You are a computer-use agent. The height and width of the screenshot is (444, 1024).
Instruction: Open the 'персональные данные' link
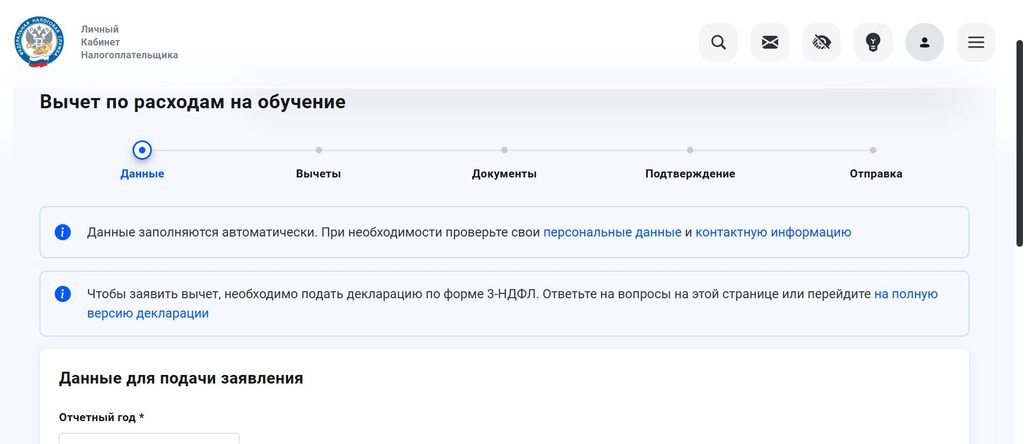click(613, 232)
